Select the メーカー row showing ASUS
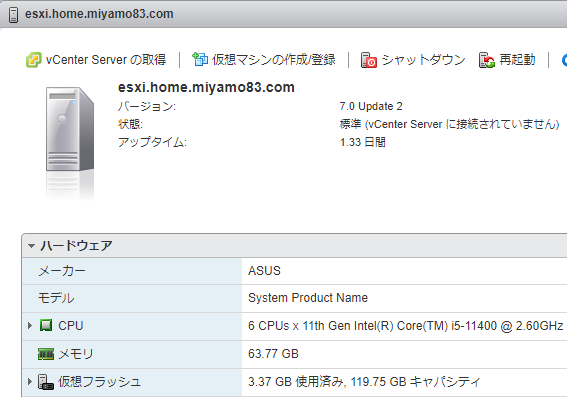The height and width of the screenshot is (397, 567). click(x=294, y=271)
